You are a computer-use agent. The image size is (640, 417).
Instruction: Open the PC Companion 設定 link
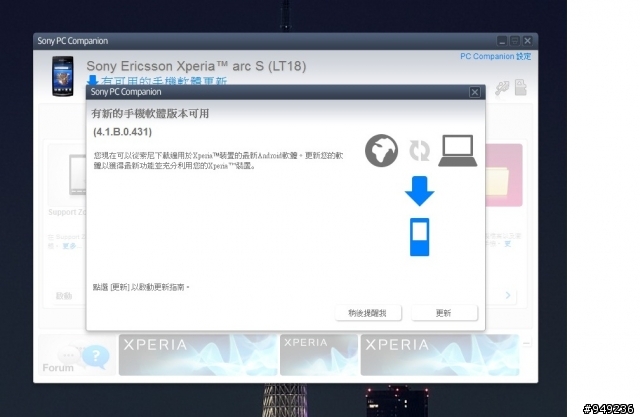pyautogui.click(x=496, y=56)
